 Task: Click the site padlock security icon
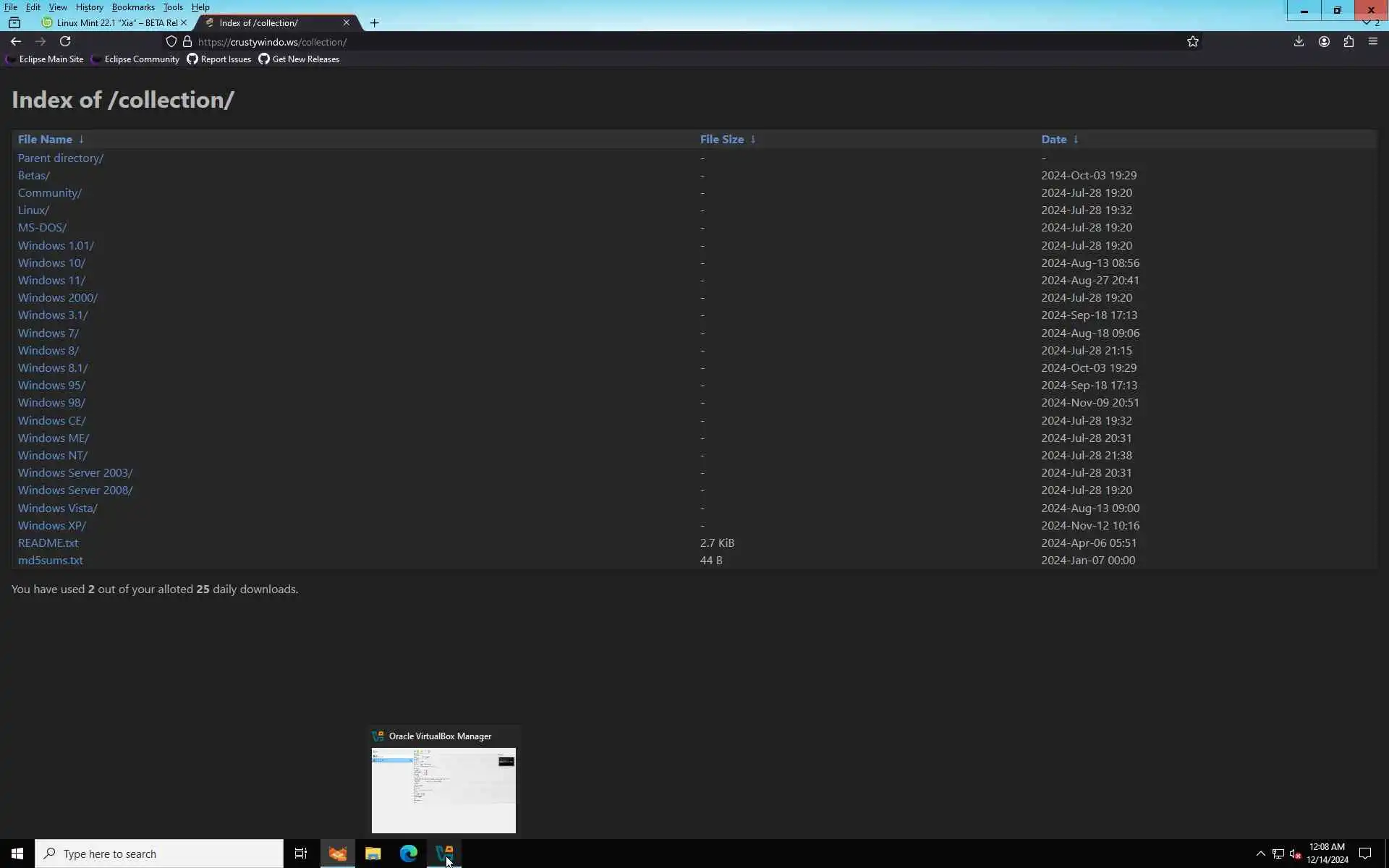(x=187, y=42)
